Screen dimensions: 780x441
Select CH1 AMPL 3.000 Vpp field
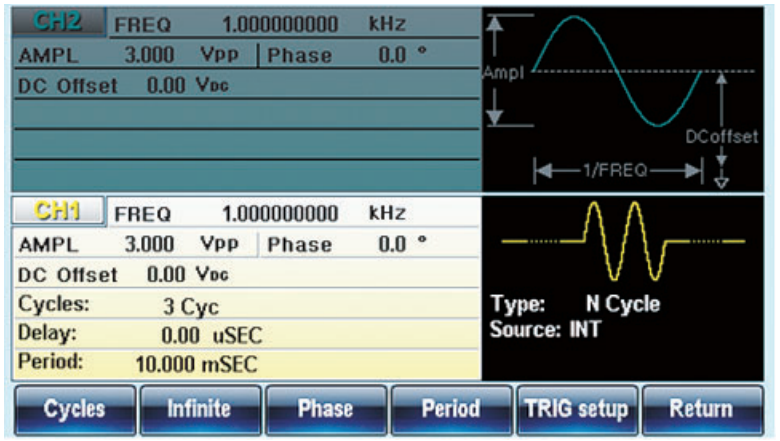point(135,244)
